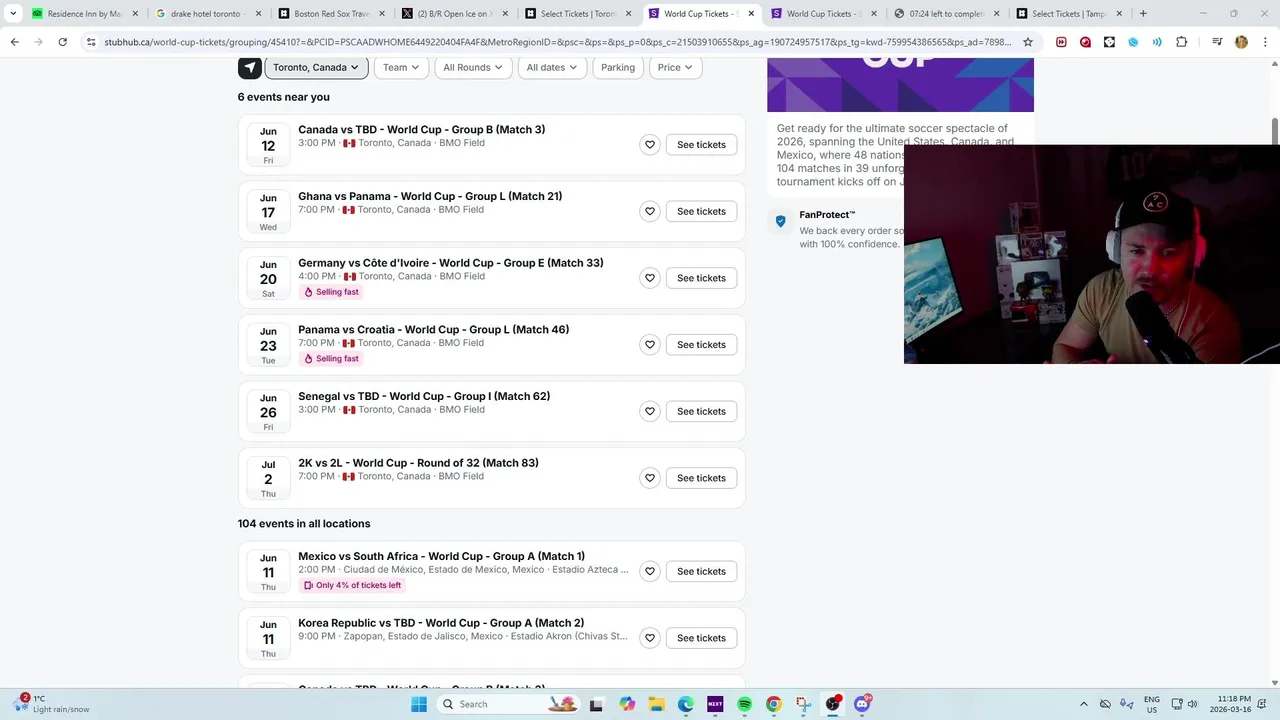Reload the current page
Image resolution: width=1280 pixels, height=720 pixels.
point(62,42)
